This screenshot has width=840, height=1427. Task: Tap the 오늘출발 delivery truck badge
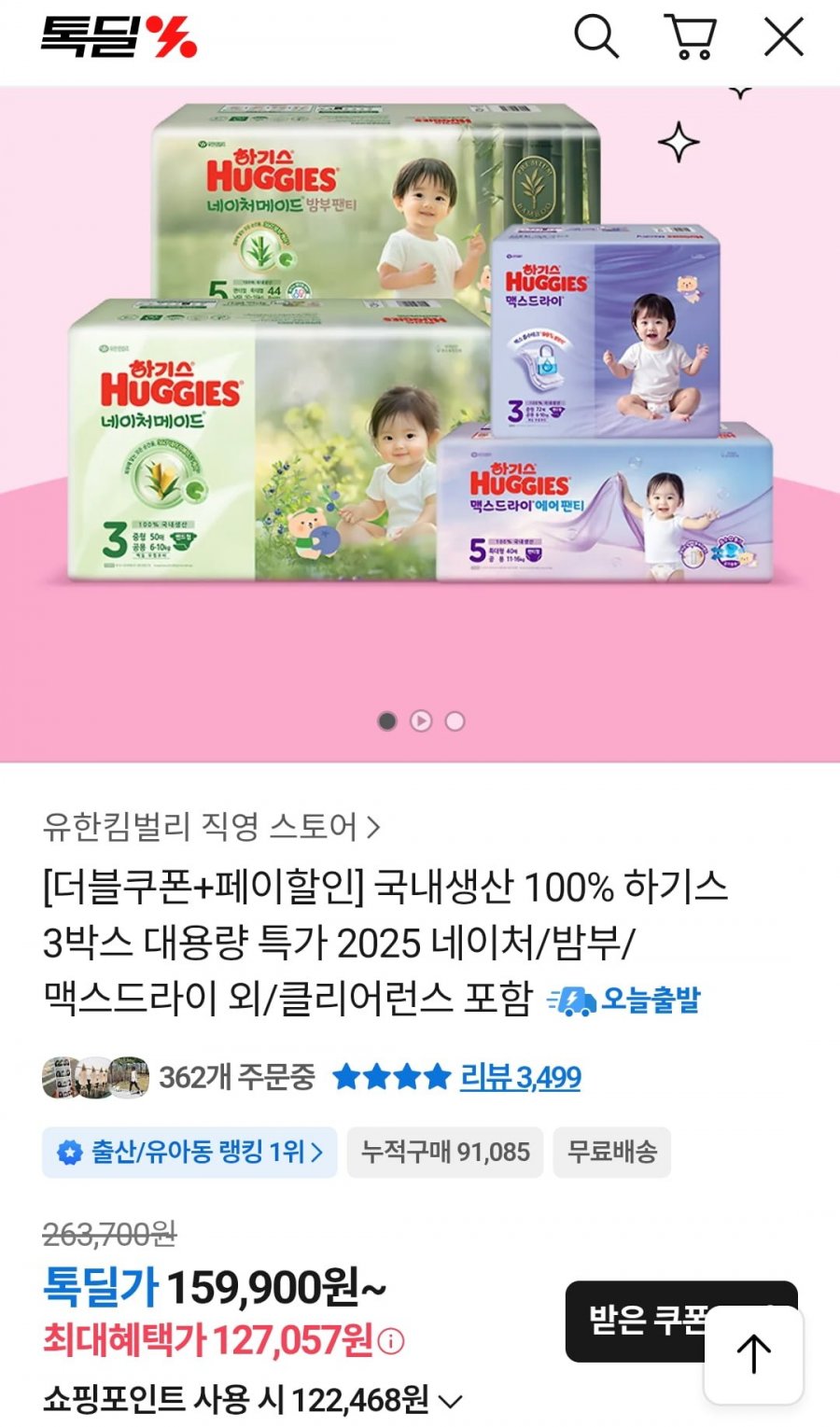point(623,1000)
